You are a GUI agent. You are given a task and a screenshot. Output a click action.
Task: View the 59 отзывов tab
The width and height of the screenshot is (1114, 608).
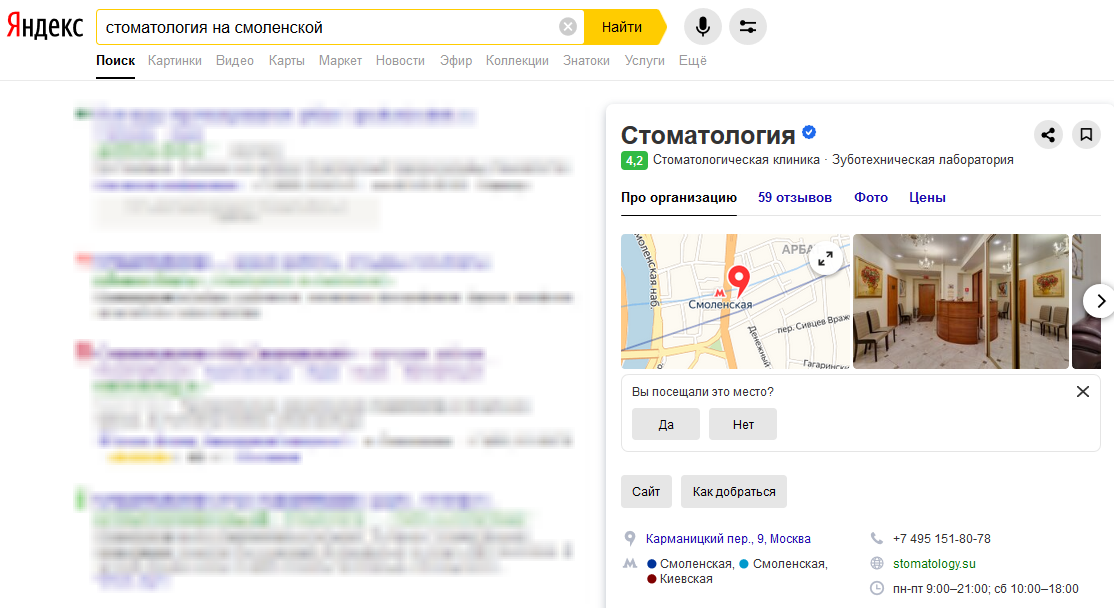(x=794, y=197)
